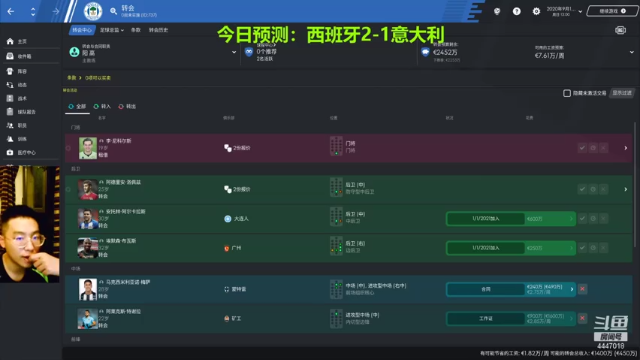640x360 pixels.
Task: Expand the date dropdown arrow
Action: [580, 12]
